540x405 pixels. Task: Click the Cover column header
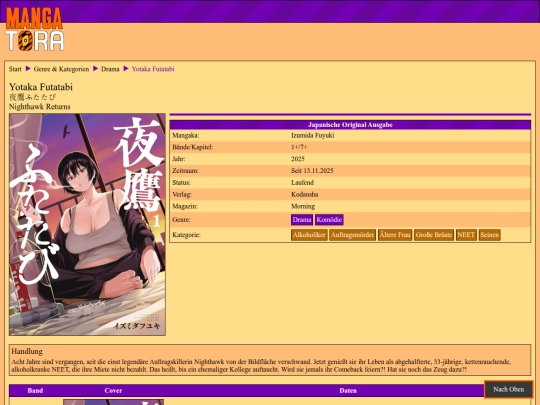tap(113, 390)
